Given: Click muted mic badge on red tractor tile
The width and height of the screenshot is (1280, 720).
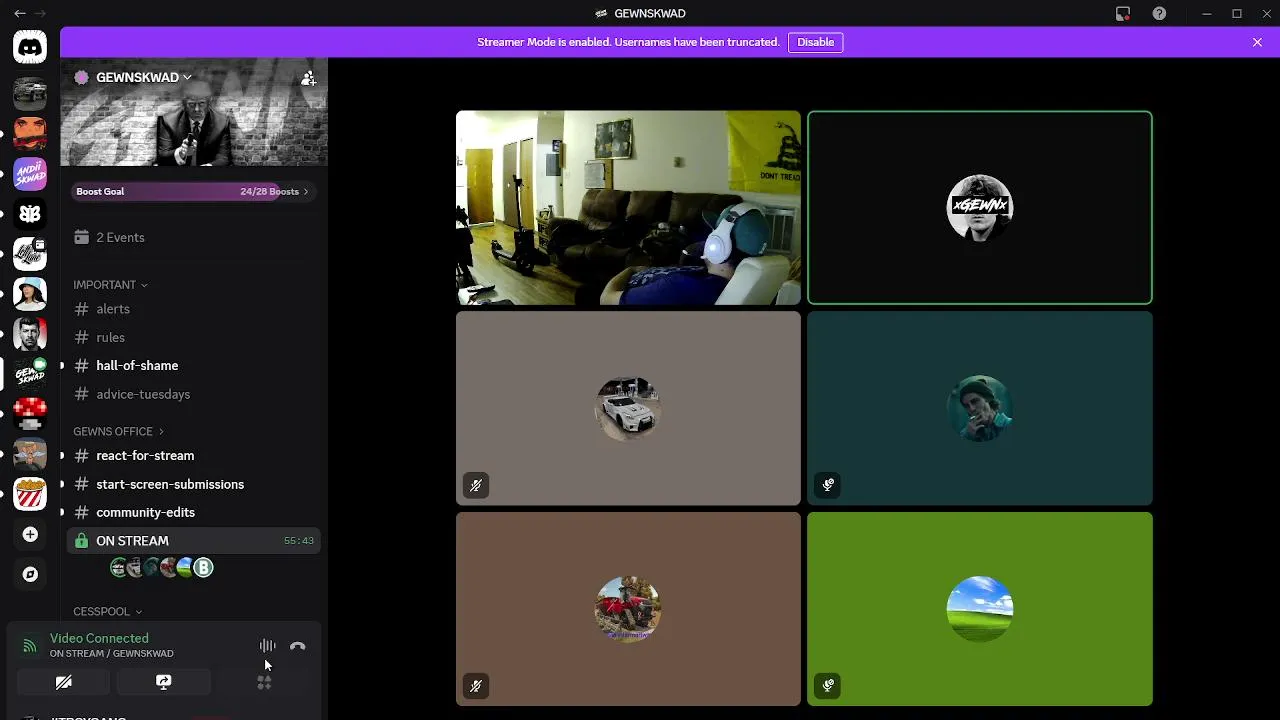Looking at the screenshot, I should pyautogui.click(x=476, y=686).
